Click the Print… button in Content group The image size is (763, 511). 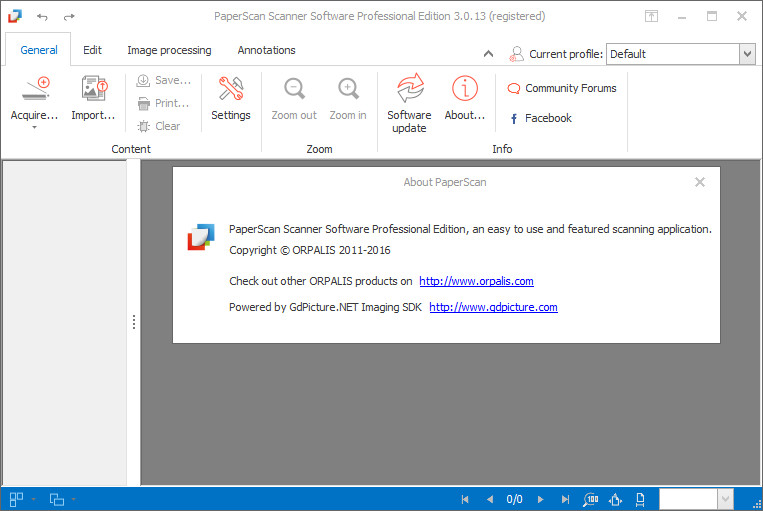[x=163, y=103]
